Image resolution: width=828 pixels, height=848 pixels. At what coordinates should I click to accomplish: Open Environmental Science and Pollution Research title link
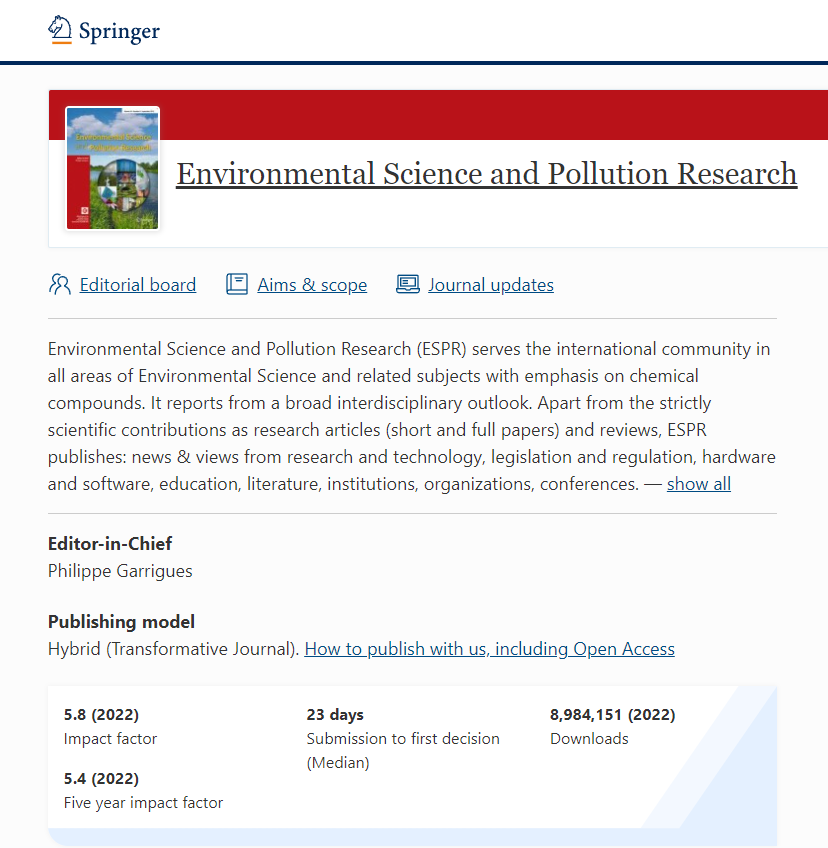tap(487, 174)
